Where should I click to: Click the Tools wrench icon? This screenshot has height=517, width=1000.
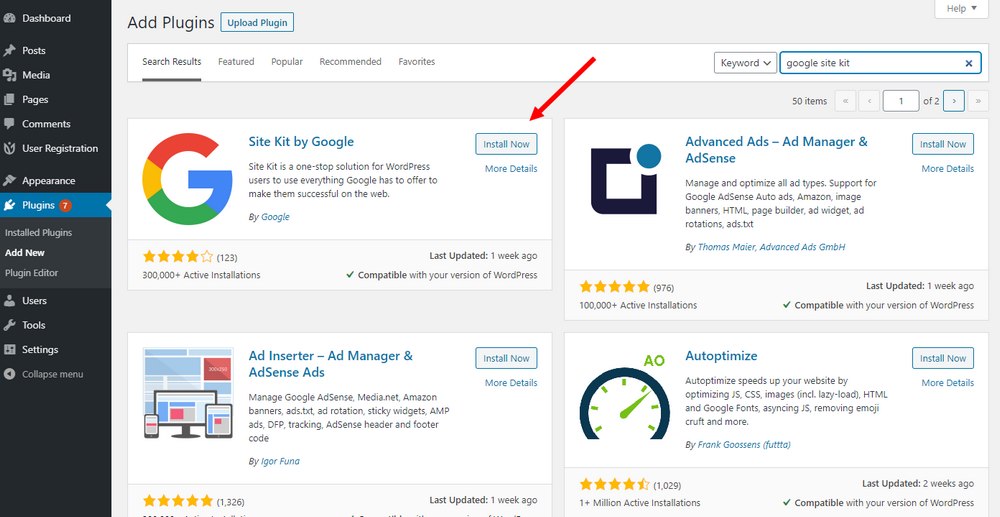pyautogui.click(x=9, y=325)
